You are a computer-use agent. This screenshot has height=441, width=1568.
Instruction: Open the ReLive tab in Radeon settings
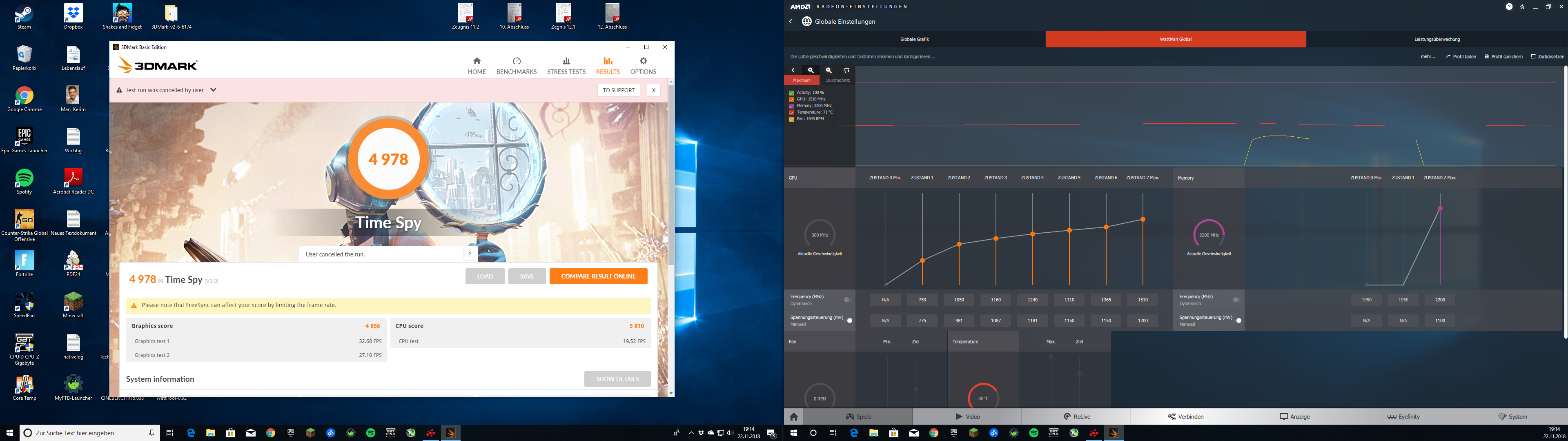(x=1076, y=416)
